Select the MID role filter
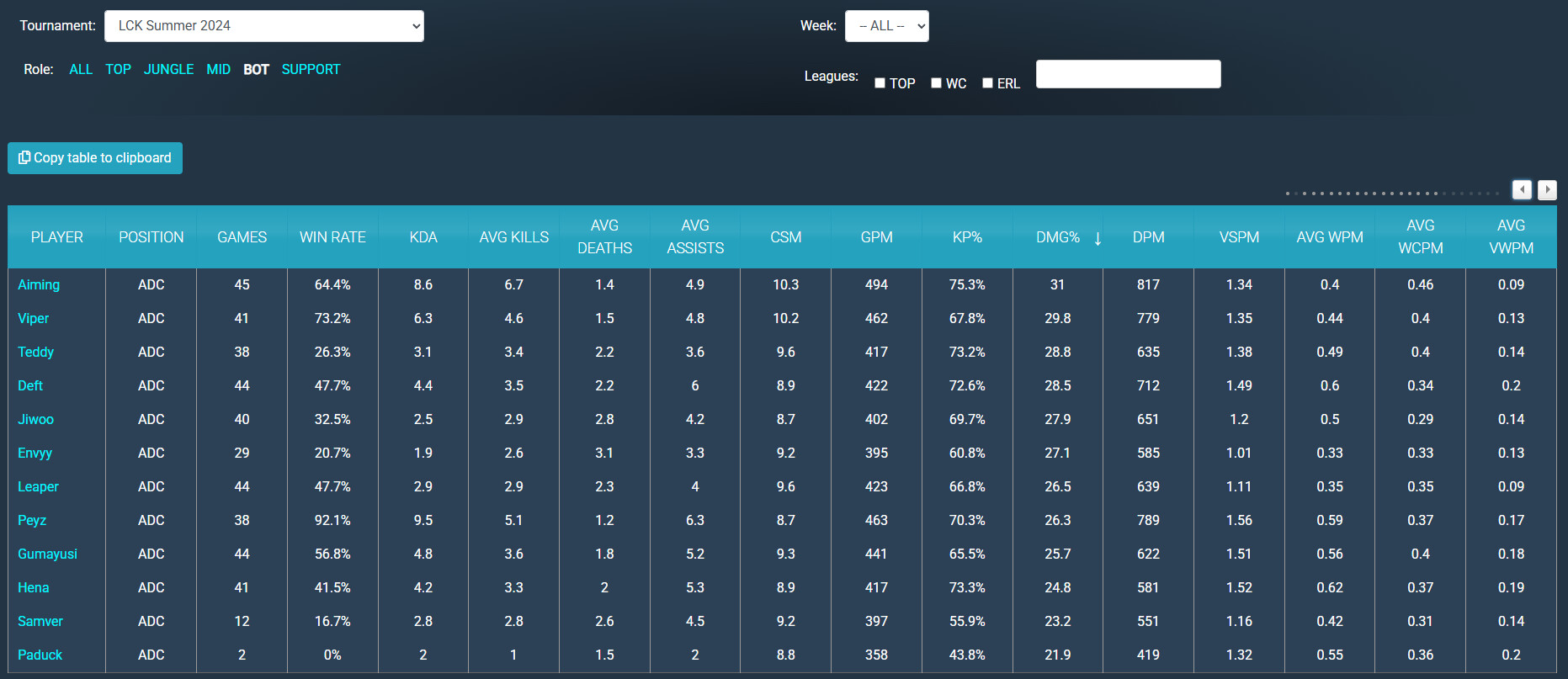Screen dimensions: 1568x679 point(218,70)
